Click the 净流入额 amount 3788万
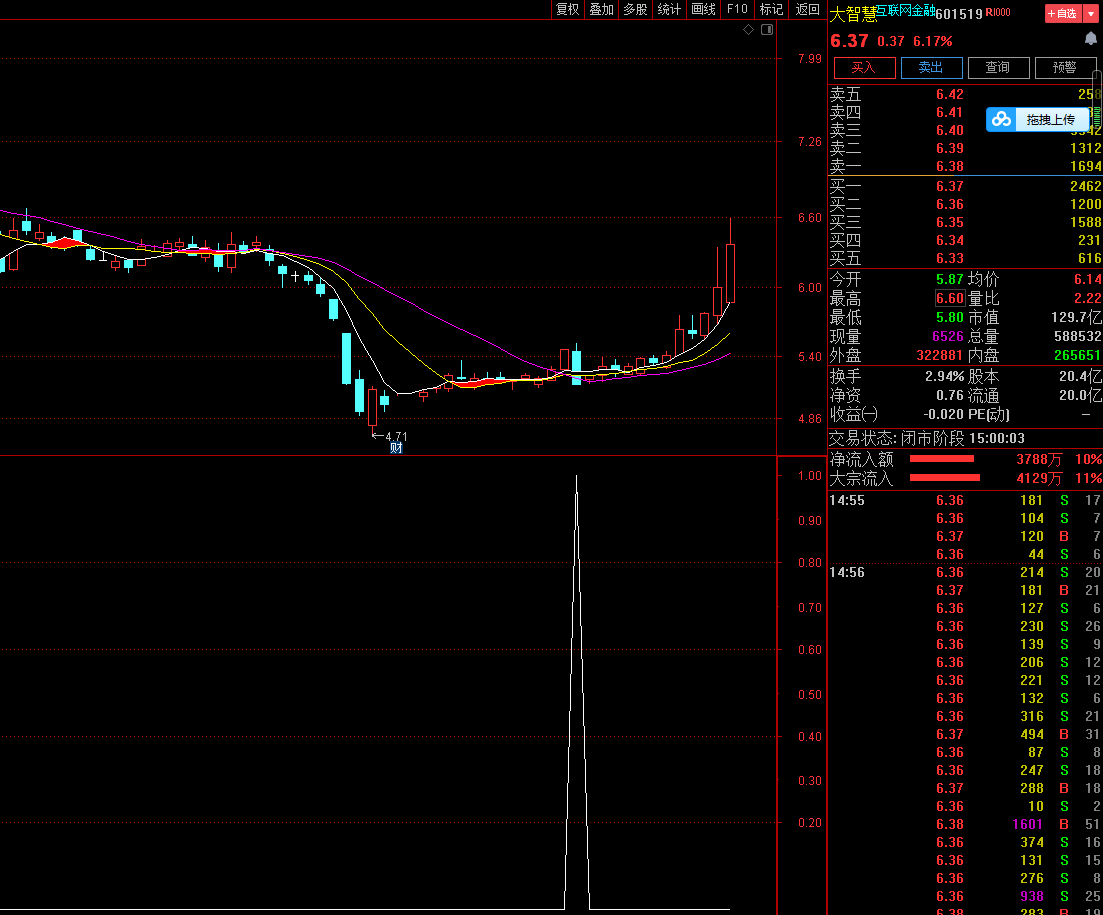 pyautogui.click(x=1039, y=459)
